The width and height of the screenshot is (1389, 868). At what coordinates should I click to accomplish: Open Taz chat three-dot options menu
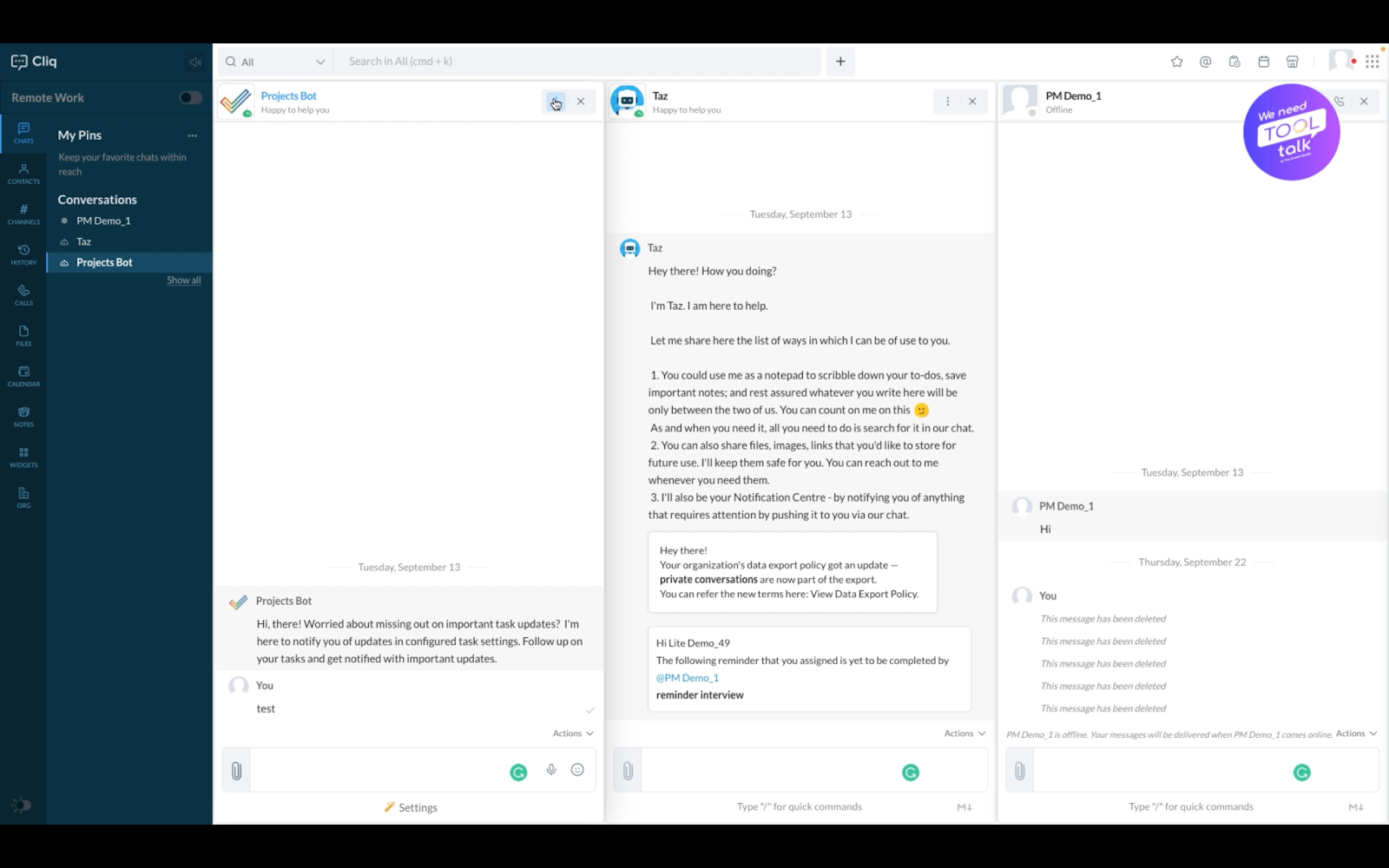(947, 102)
